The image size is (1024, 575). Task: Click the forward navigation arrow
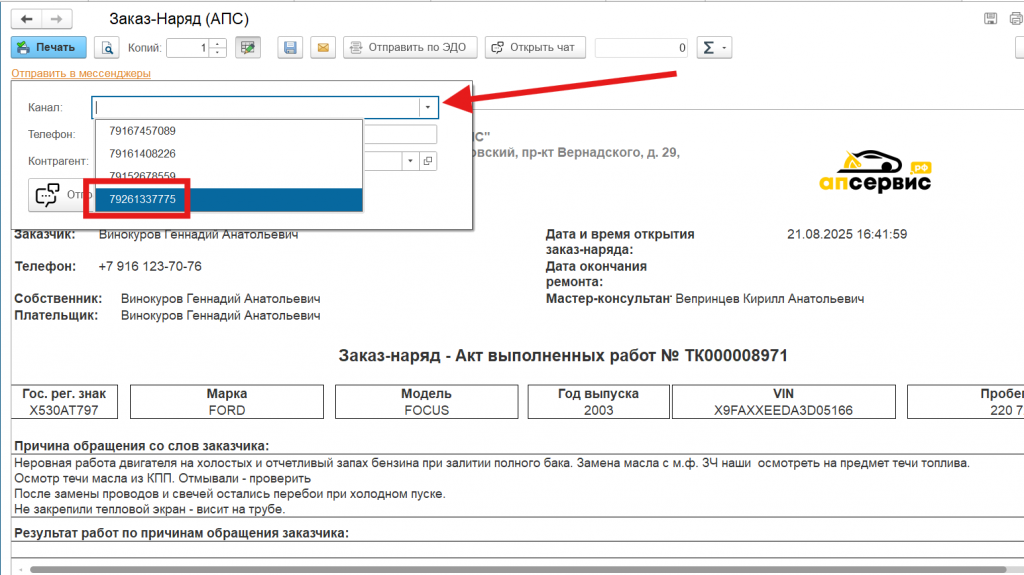click(x=58, y=19)
